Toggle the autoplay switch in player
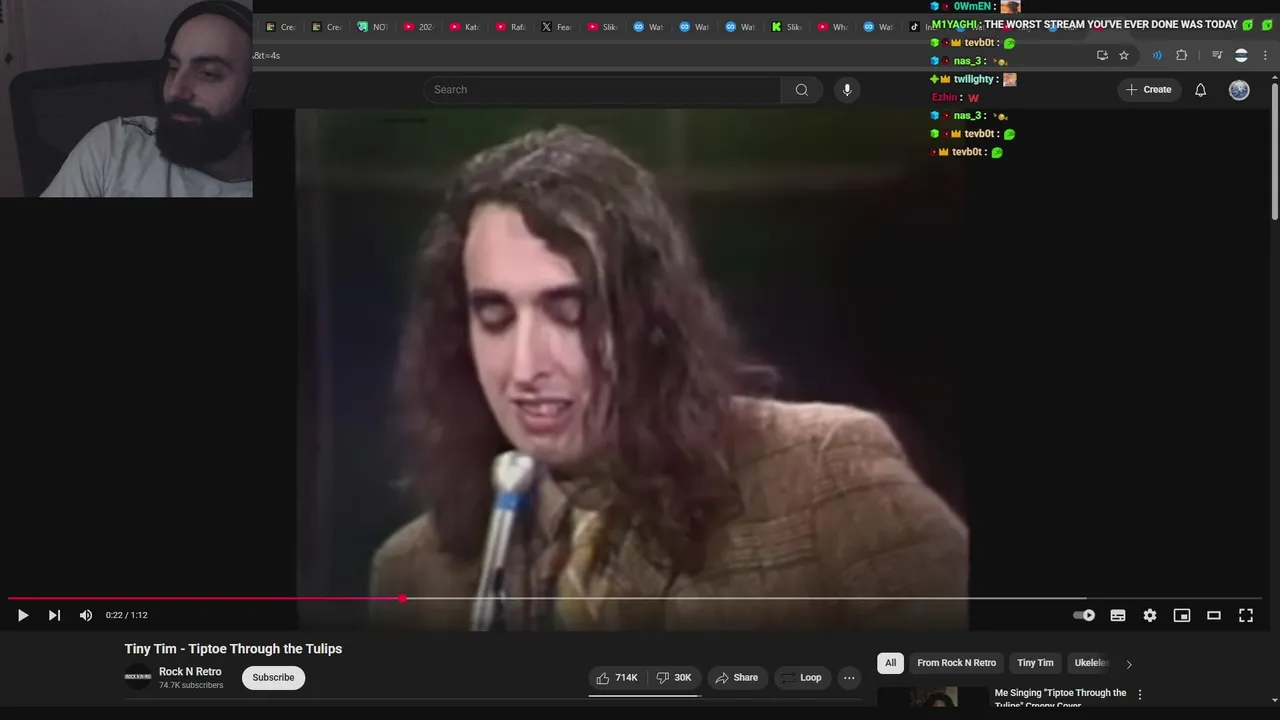 [x=1084, y=615]
